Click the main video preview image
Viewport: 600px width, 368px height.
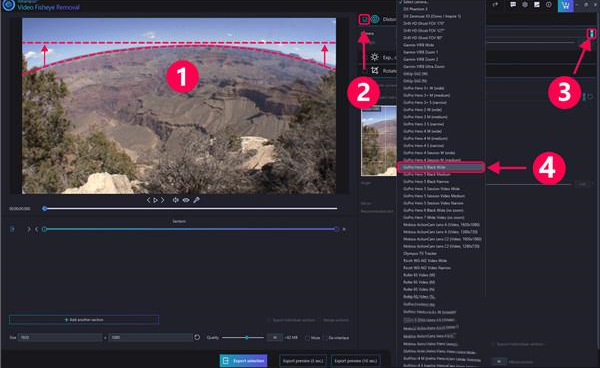point(179,106)
